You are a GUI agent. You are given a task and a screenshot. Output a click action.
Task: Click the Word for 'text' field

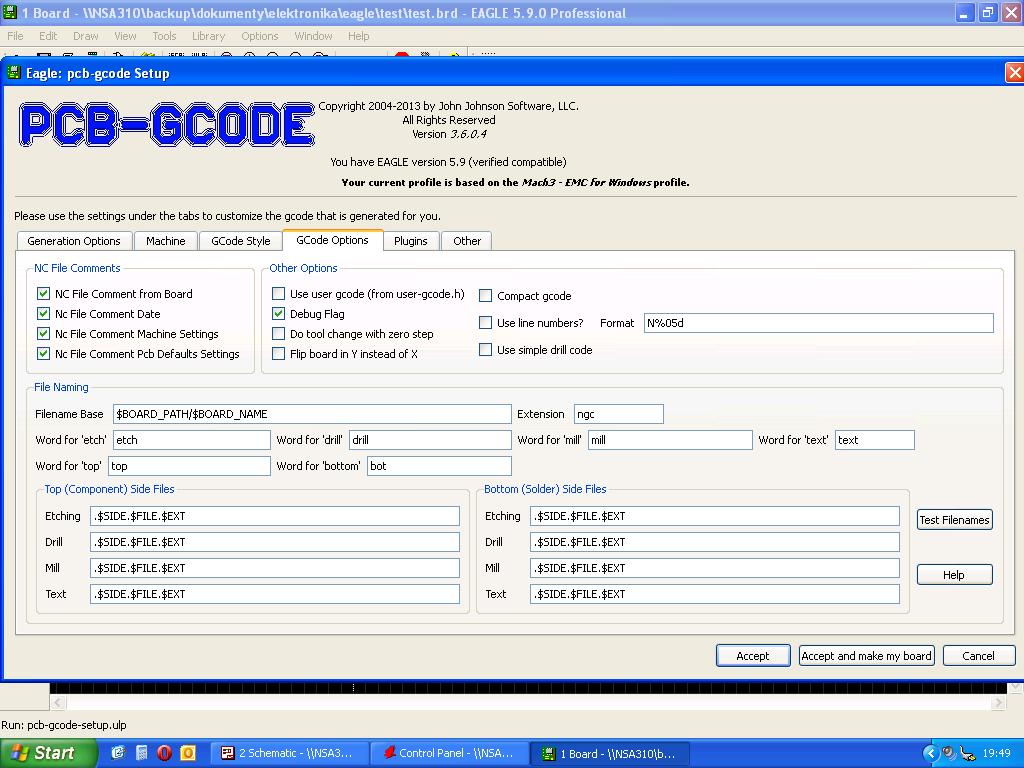click(x=874, y=440)
